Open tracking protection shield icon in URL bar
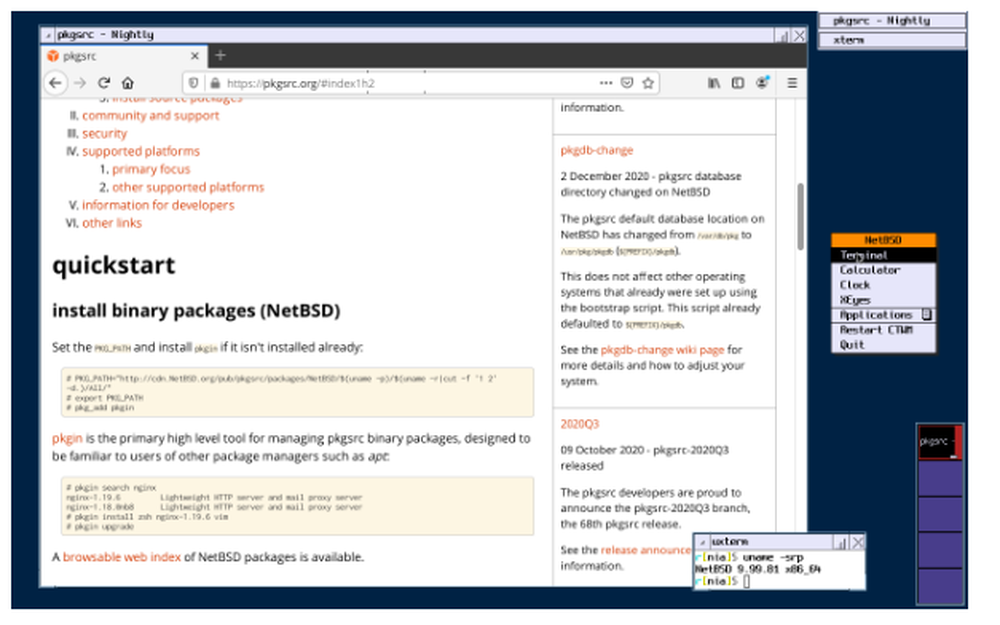Image resolution: width=1000 pixels, height=625 pixels. click(x=194, y=83)
